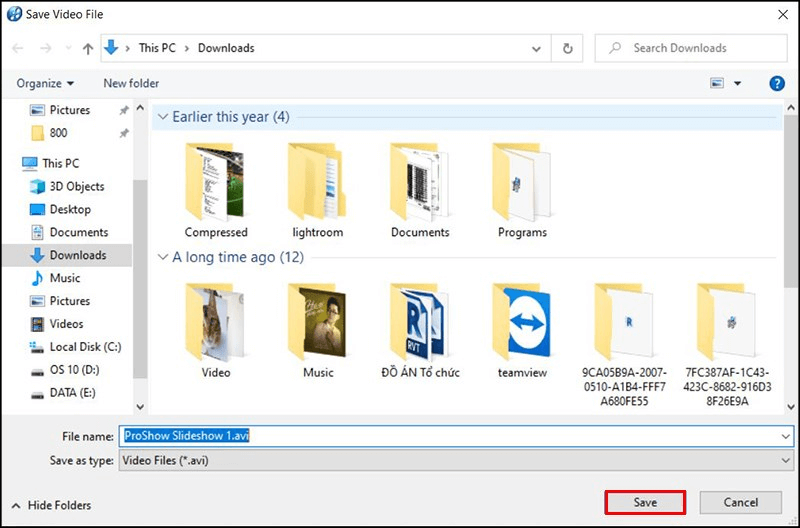Open the Help question mark icon
Viewport: 800px width, 528px height.
pyautogui.click(x=776, y=84)
